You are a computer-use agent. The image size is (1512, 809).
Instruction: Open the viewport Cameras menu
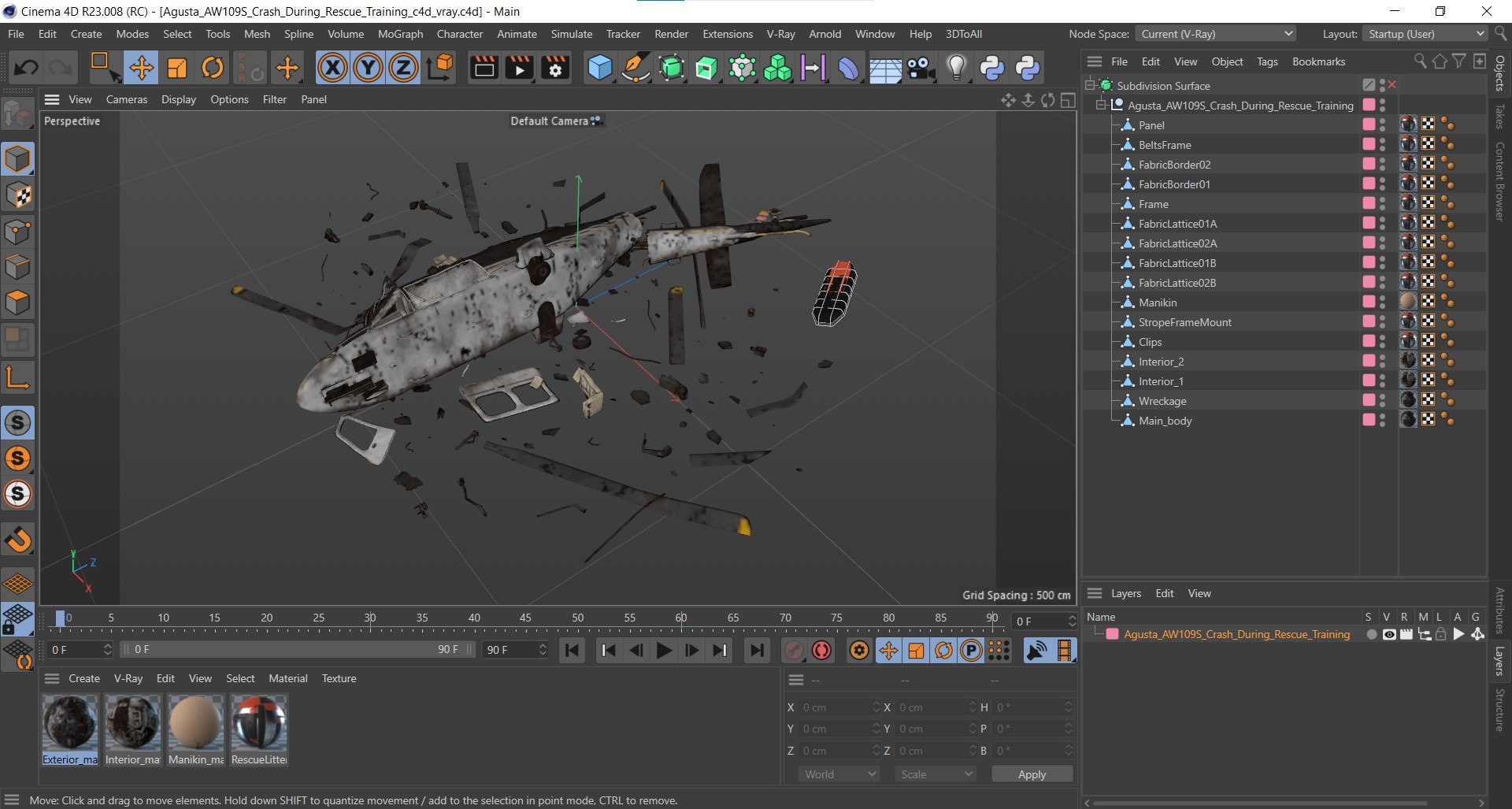pos(126,99)
